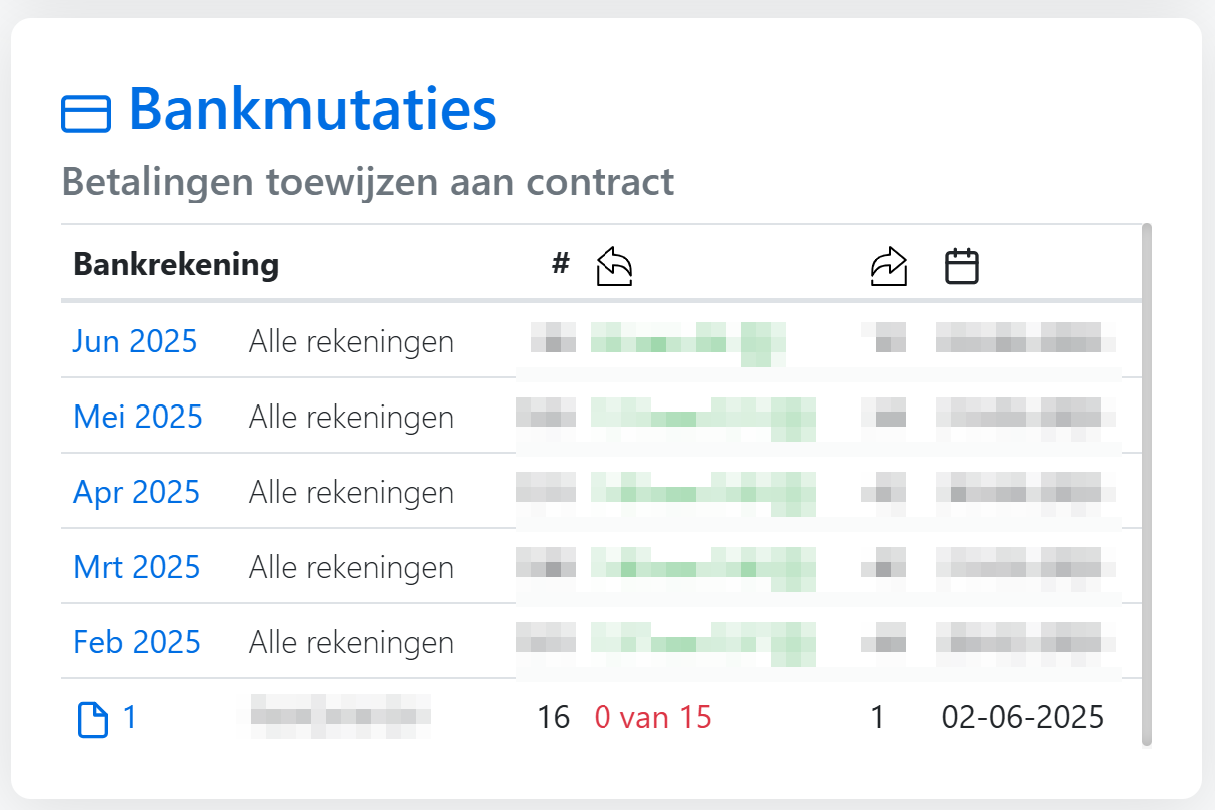Click the credit card icon beside Bankmutaties
Image resolution: width=1215 pixels, height=810 pixels.
[x=86, y=113]
